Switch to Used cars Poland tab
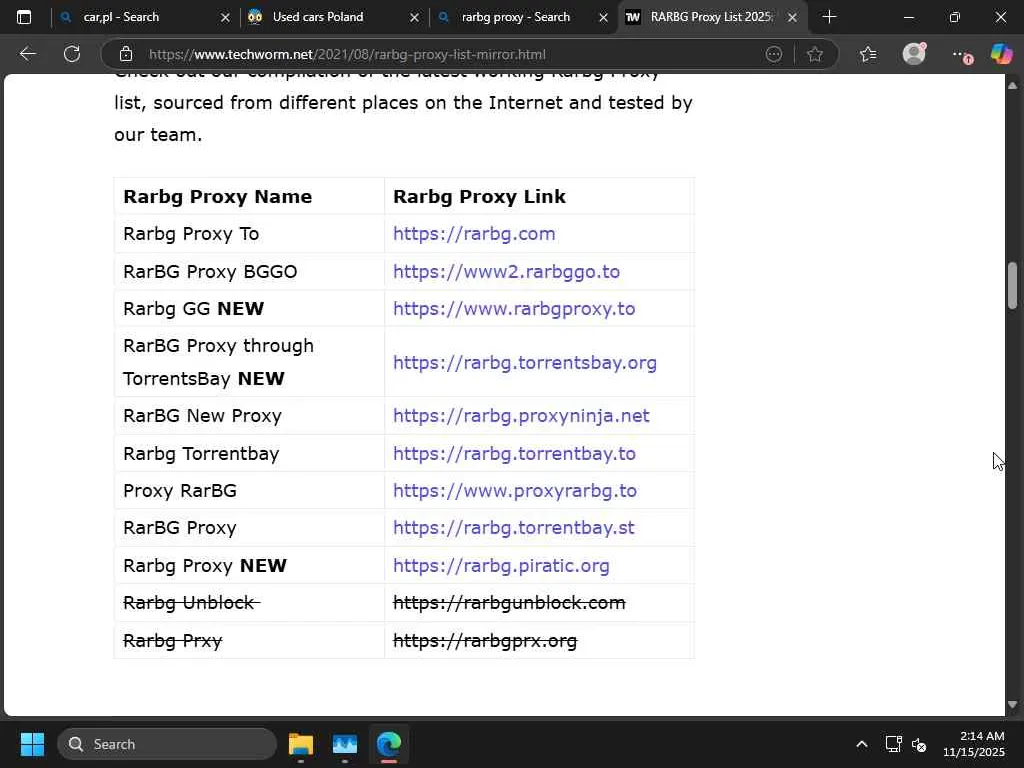This screenshot has height=768, width=1024. (333, 17)
